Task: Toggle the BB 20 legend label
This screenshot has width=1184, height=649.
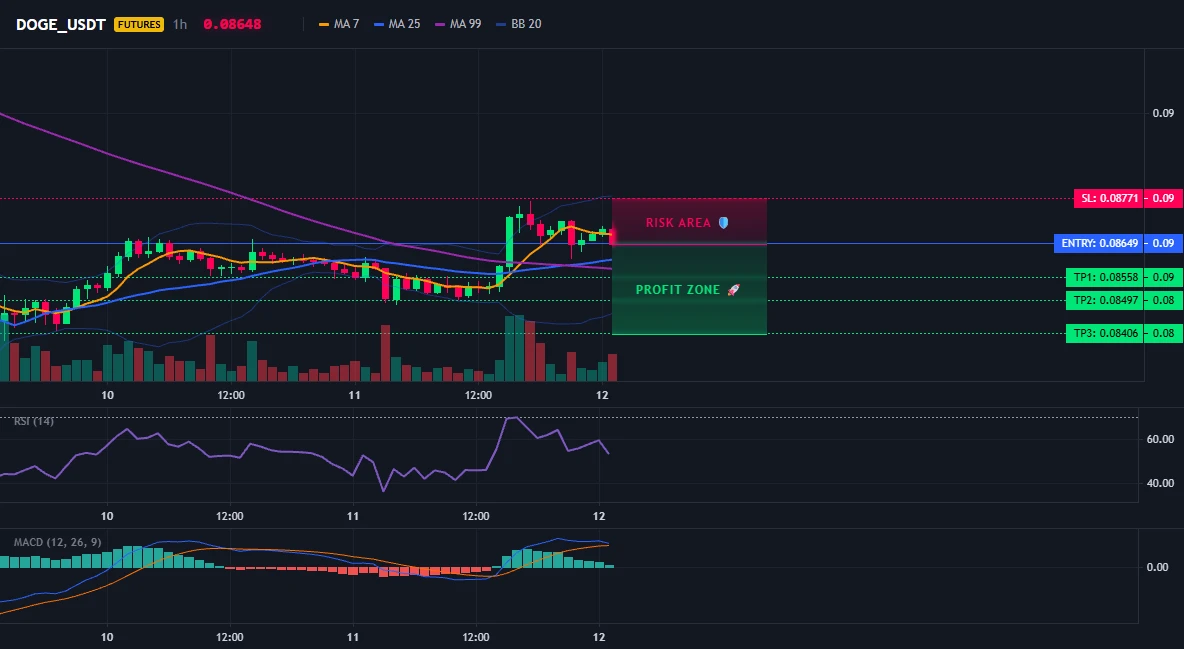Action: (x=526, y=24)
